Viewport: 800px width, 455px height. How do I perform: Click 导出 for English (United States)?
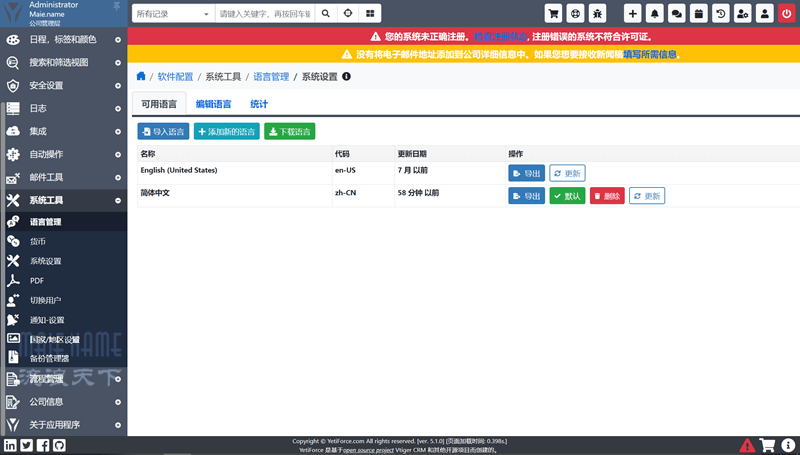tap(527, 173)
